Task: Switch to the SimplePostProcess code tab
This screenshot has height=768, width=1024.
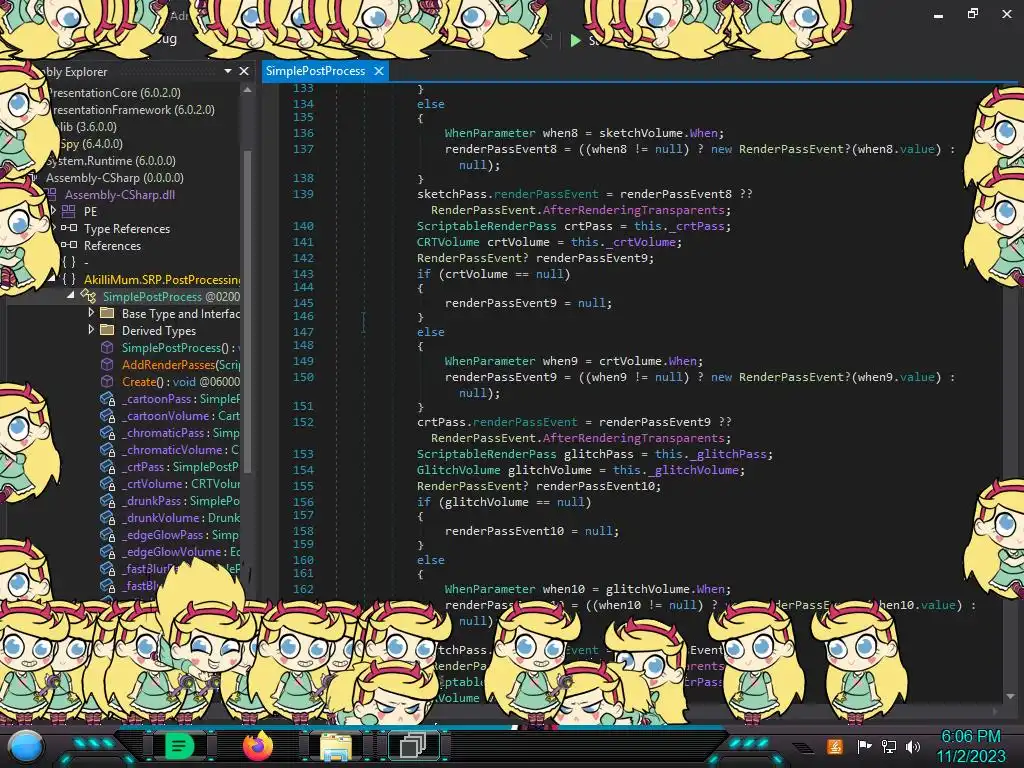Action: (x=315, y=71)
